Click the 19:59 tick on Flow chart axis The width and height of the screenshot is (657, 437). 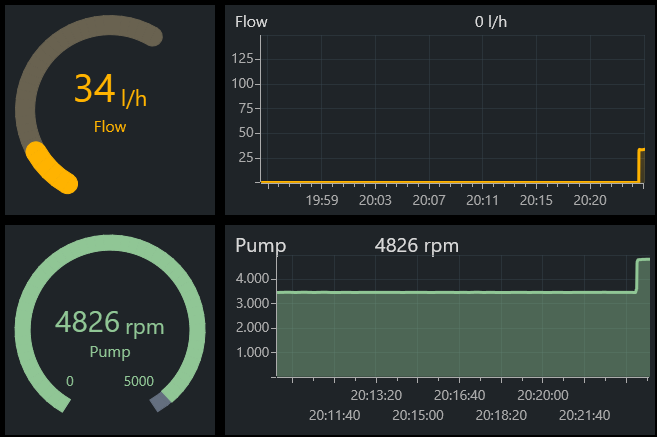(321, 200)
